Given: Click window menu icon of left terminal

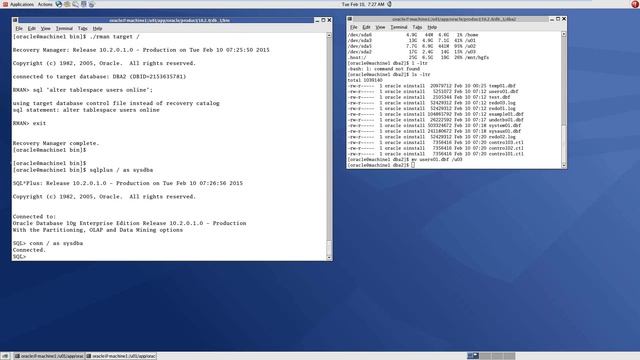Looking at the screenshot, I should (x=15, y=20).
